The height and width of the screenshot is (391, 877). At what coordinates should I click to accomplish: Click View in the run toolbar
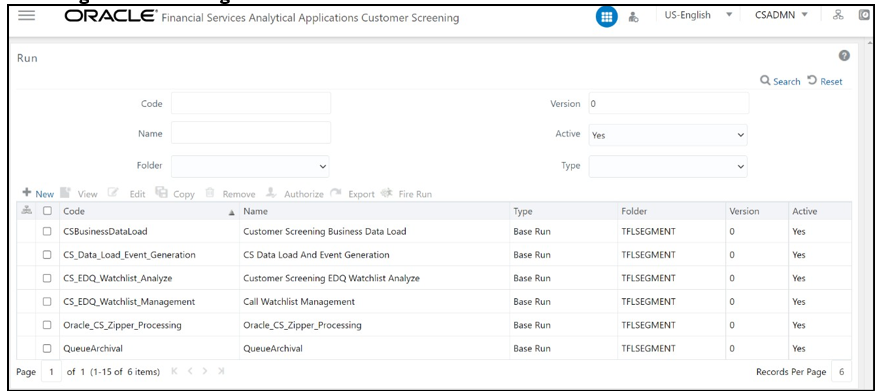pos(79,194)
